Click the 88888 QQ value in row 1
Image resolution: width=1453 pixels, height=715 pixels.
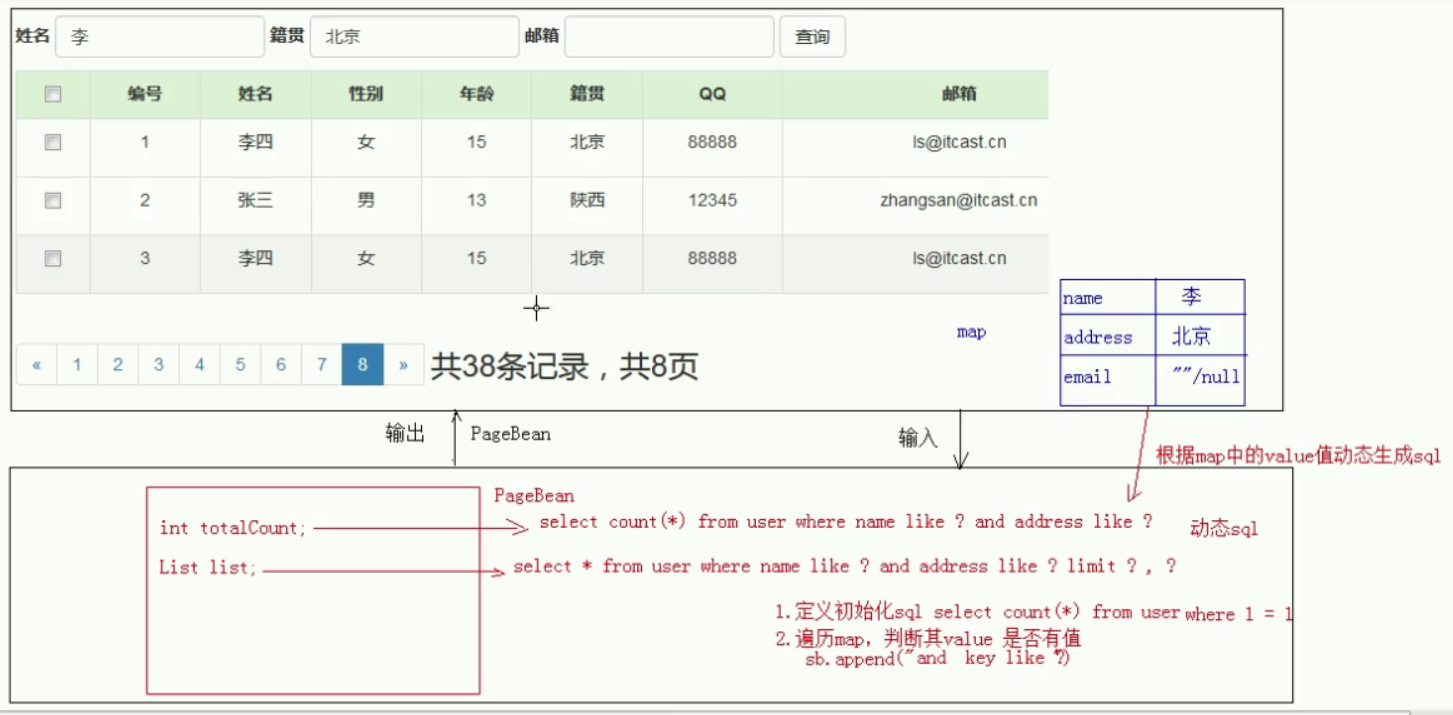713,143
